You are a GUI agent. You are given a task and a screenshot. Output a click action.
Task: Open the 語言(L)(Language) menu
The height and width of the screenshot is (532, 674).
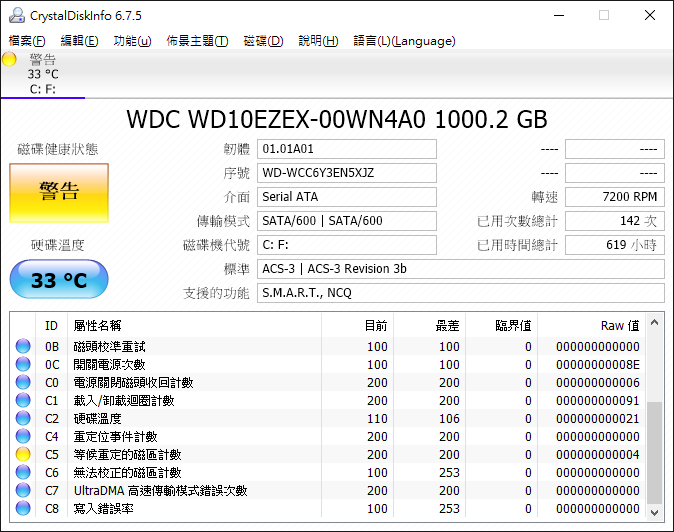pos(404,41)
